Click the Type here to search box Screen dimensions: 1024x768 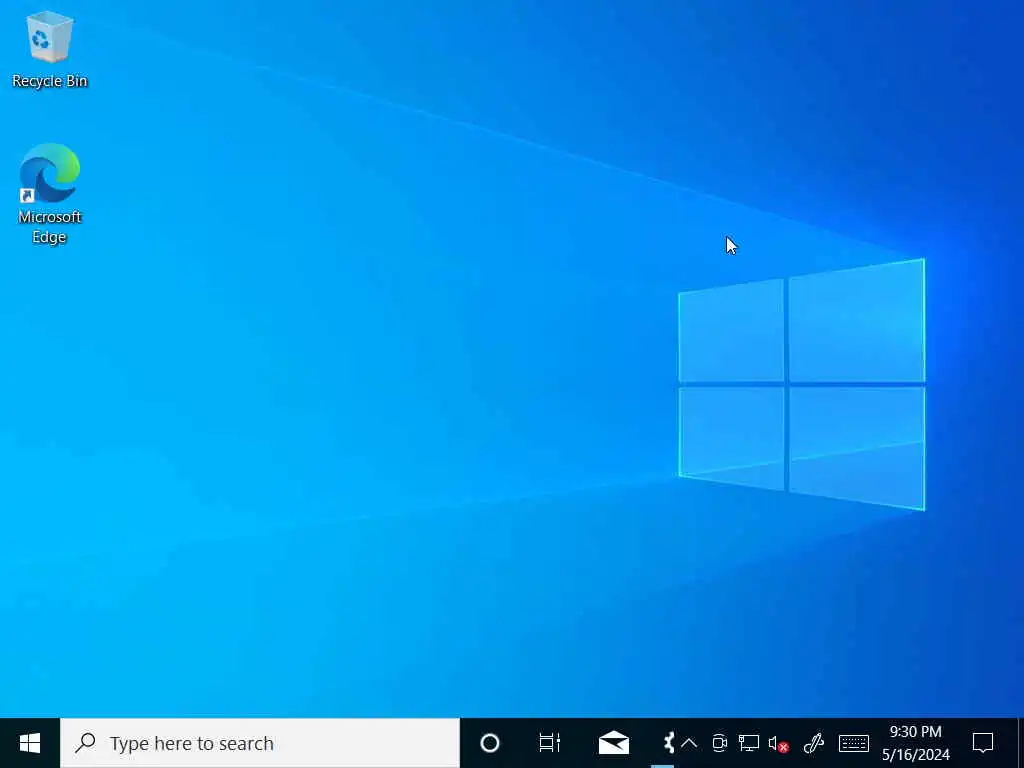260,743
